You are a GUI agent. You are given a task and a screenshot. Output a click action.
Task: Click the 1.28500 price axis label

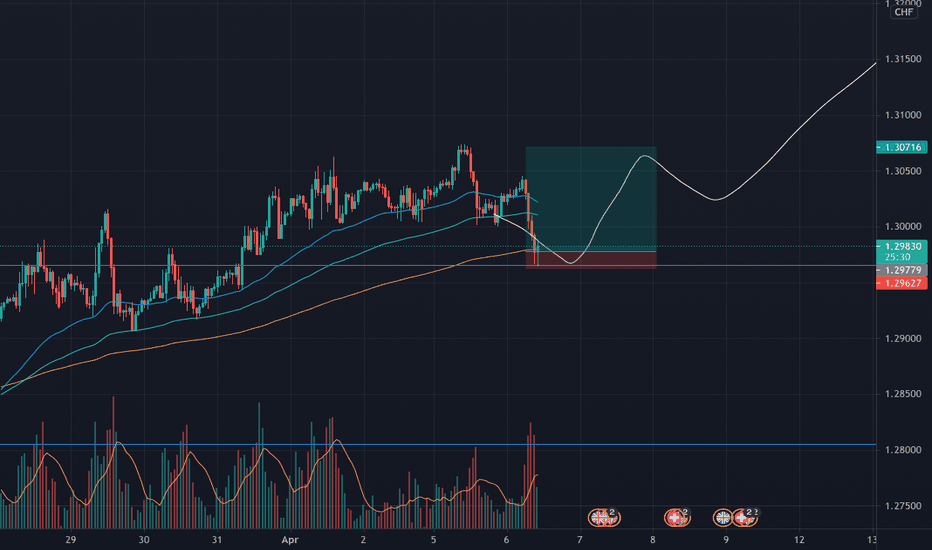coord(903,394)
